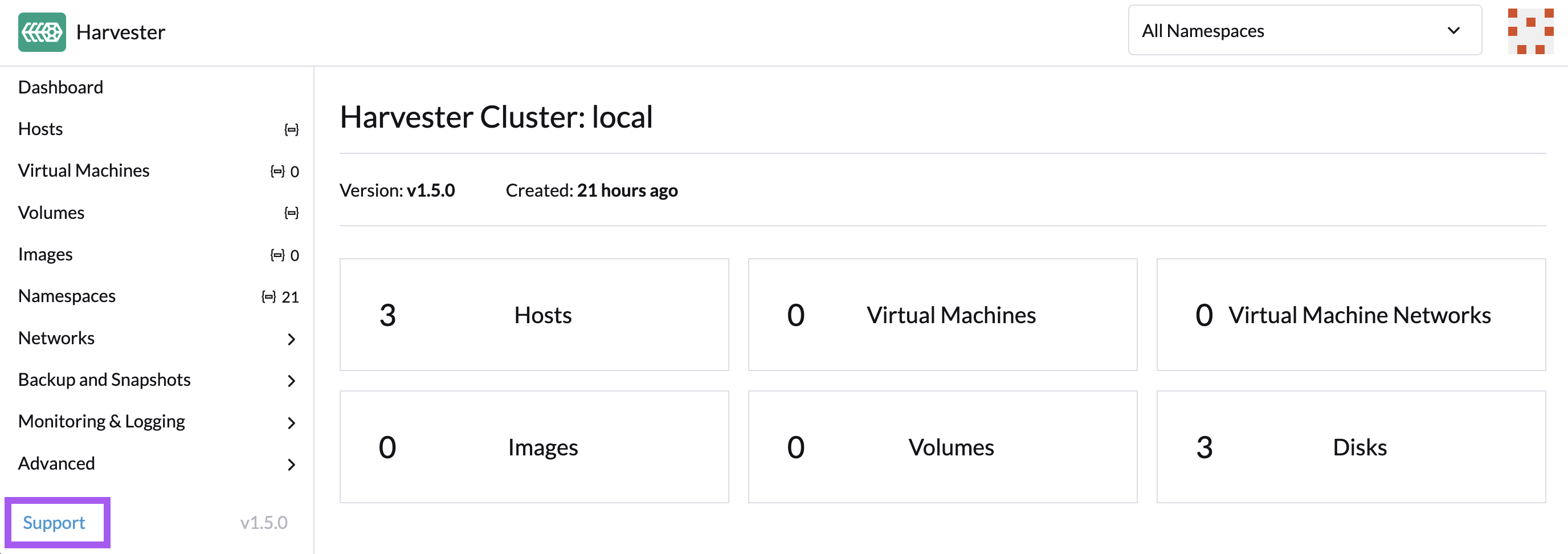The image size is (1568, 554).
Task: Click the namespace icon beside Virtual Machines
Action: click(x=277, y=172)
